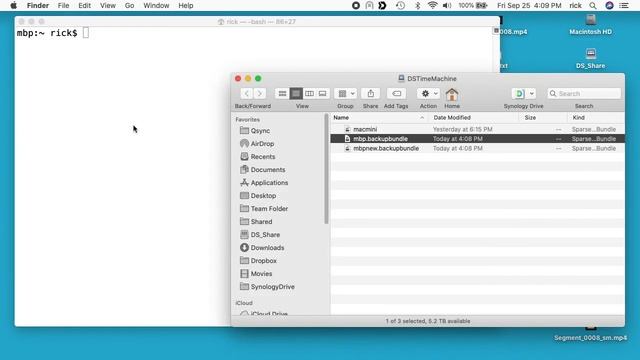Click the Synology Drive toolbar icon

(x=519, y=93)
